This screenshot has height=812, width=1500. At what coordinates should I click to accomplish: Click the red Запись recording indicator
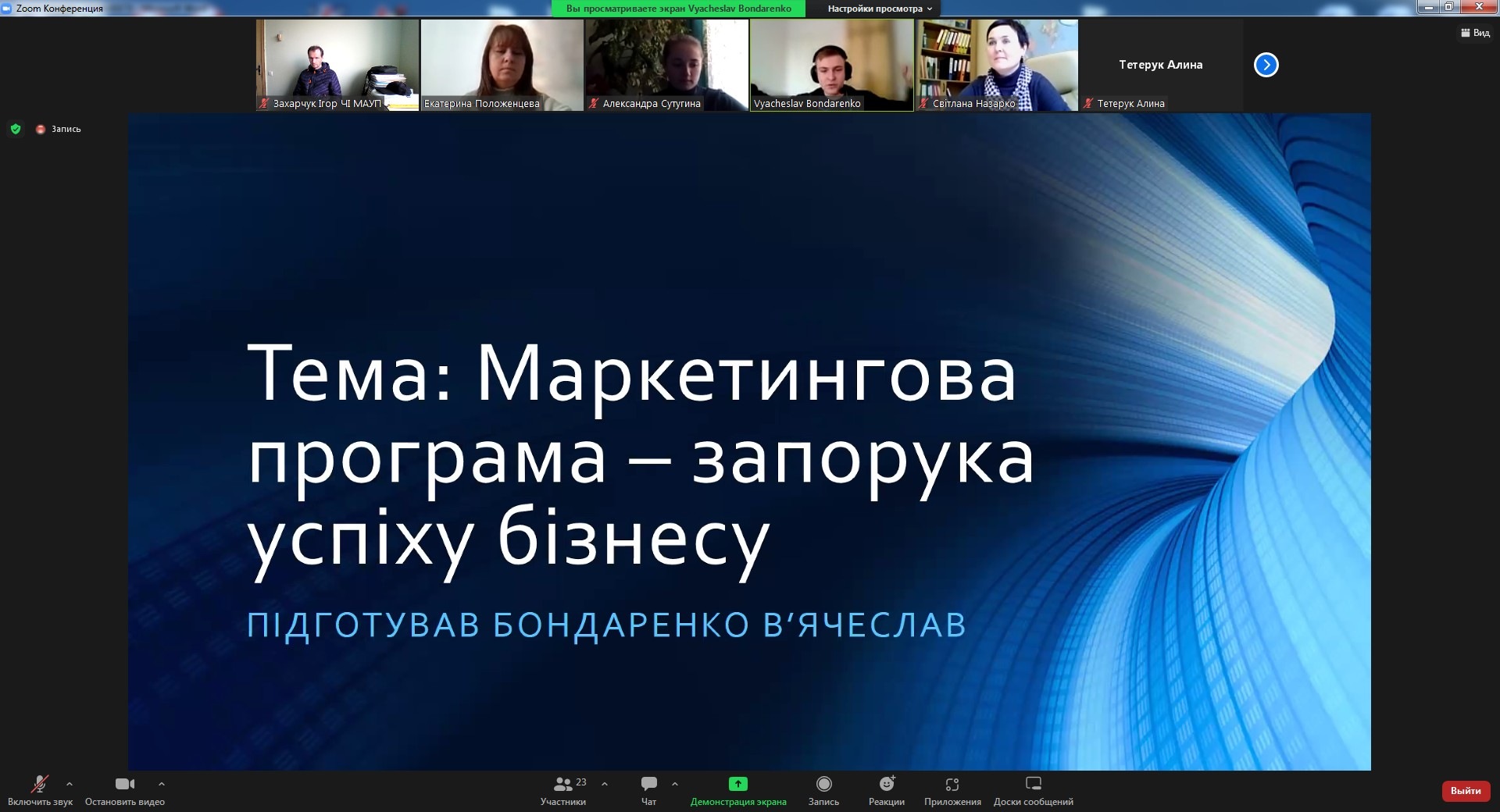(59, 129)
